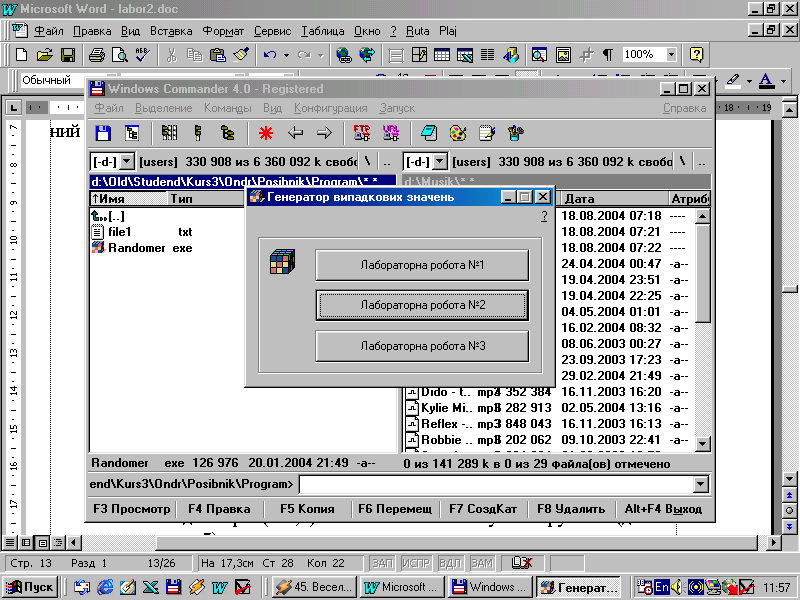Columns icon in Word toolbar
The width and height of the screenshot is (800, 600).
(x=487, y=54)
